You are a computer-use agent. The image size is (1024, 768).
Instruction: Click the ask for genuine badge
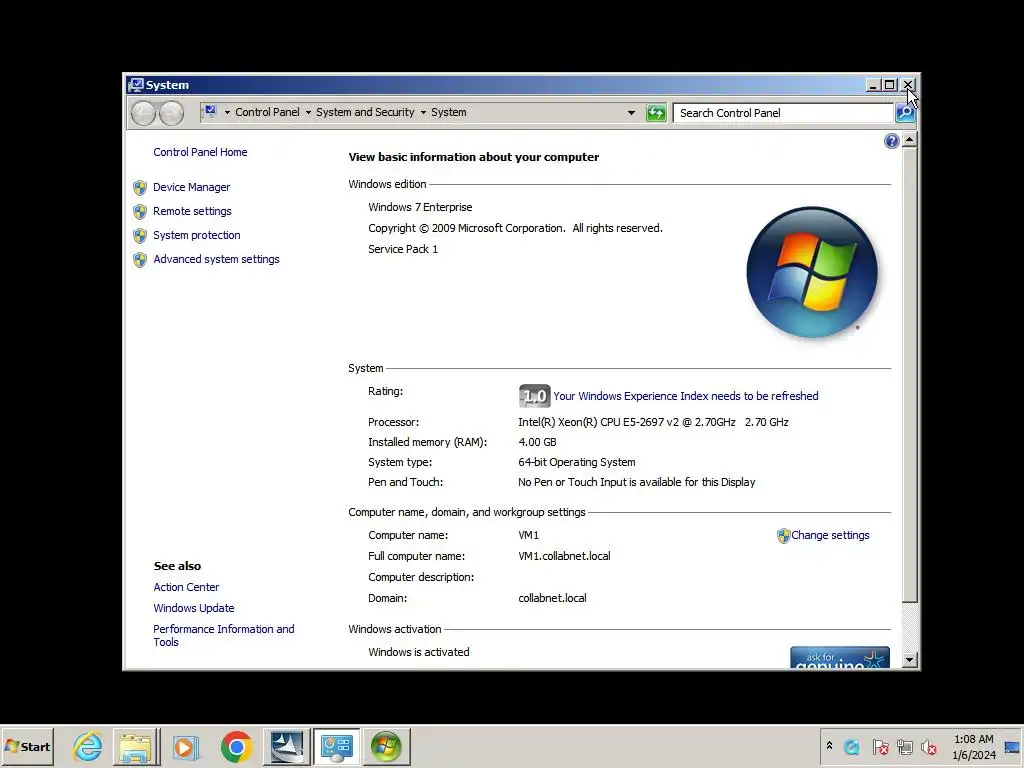[840, 658]
